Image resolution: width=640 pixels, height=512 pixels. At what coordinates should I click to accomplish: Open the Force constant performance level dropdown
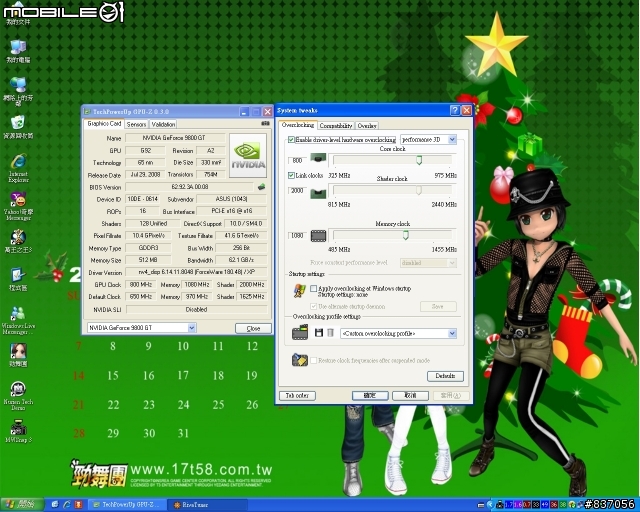[428, 263]
